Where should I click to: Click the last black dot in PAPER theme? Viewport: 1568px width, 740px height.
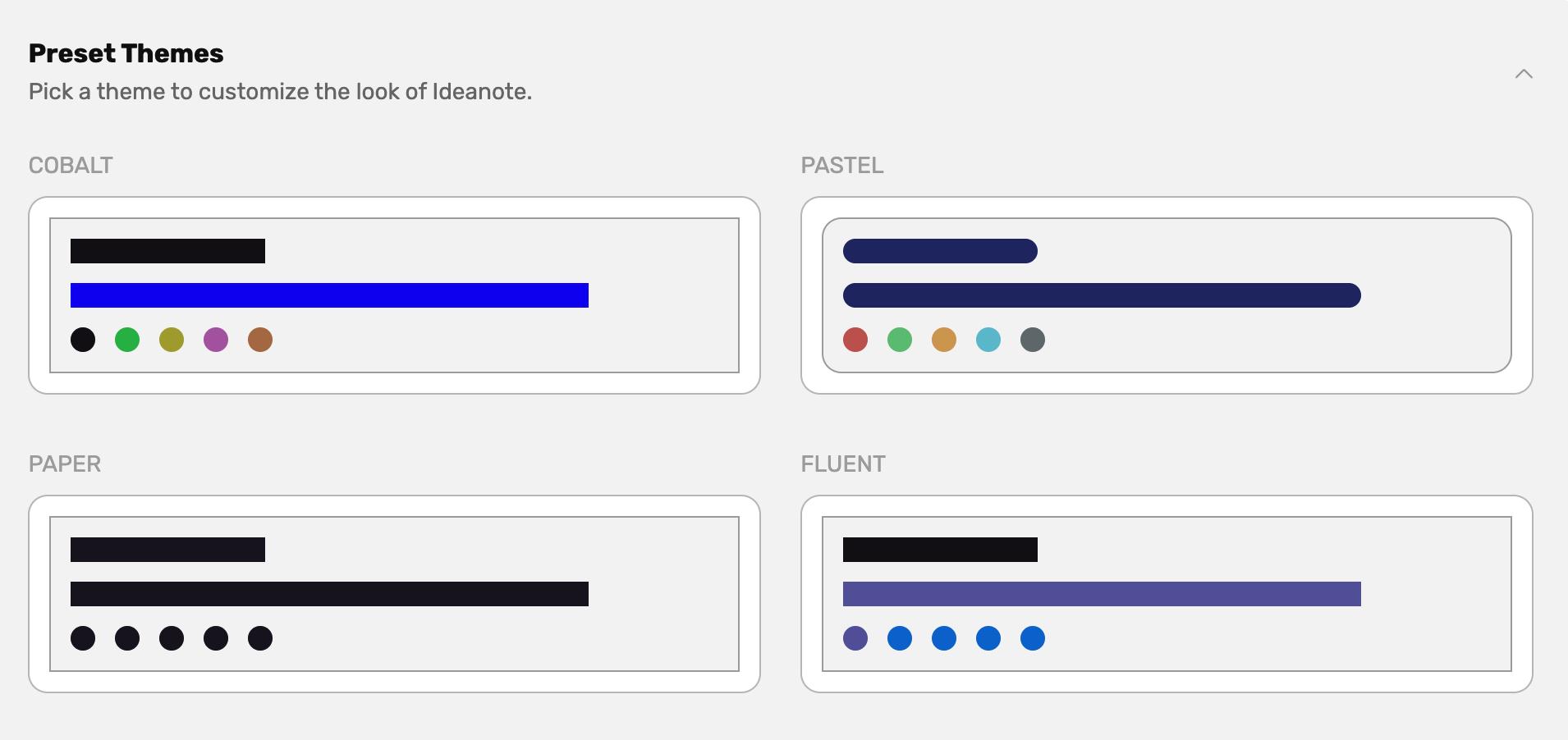point(260,637)
